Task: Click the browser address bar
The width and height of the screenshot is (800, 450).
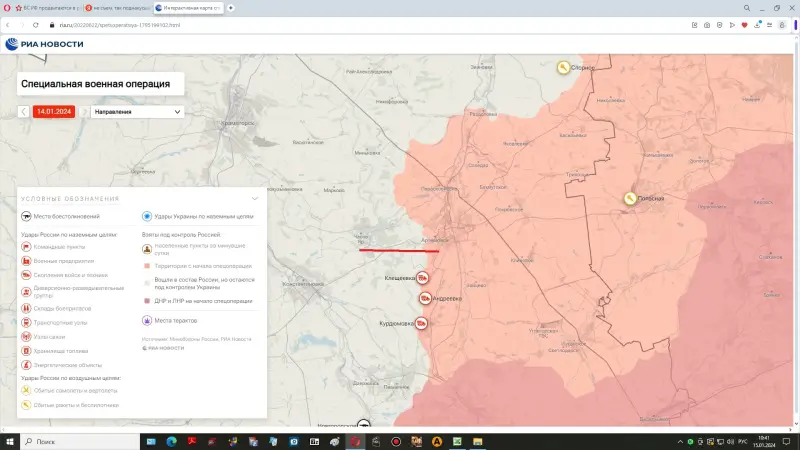Action: point(300,24)
